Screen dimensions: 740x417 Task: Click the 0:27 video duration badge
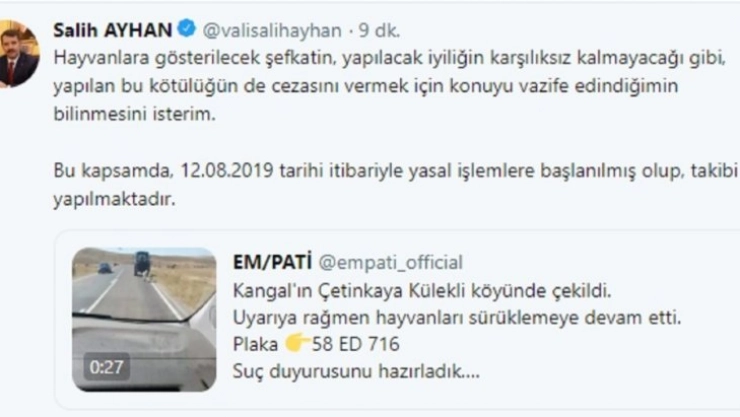pos(107,367)
